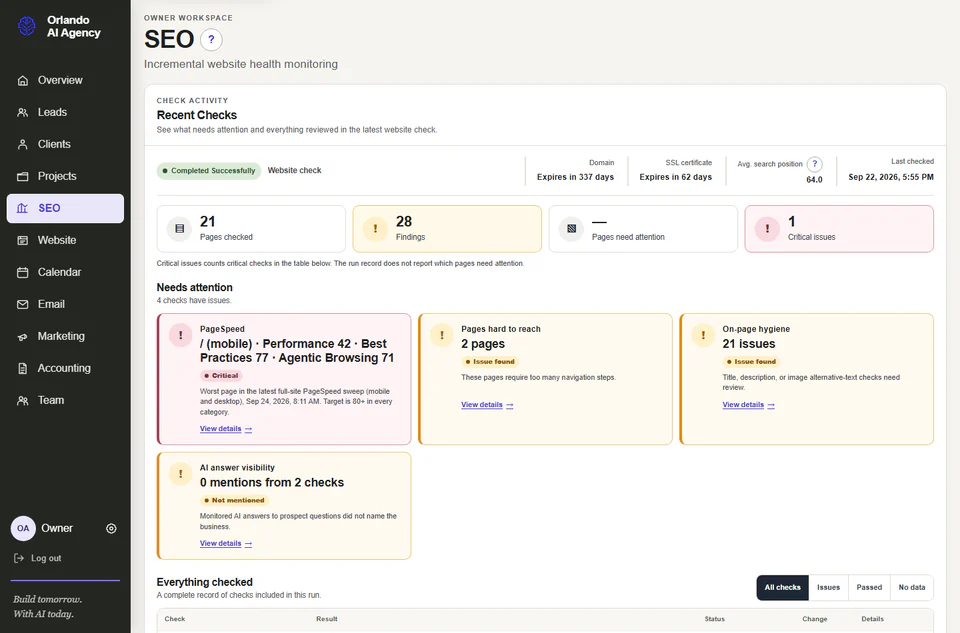Click the Check column header
Image resolution: width=960 pixels, height=633 pixels.
[x=174, y=620]
